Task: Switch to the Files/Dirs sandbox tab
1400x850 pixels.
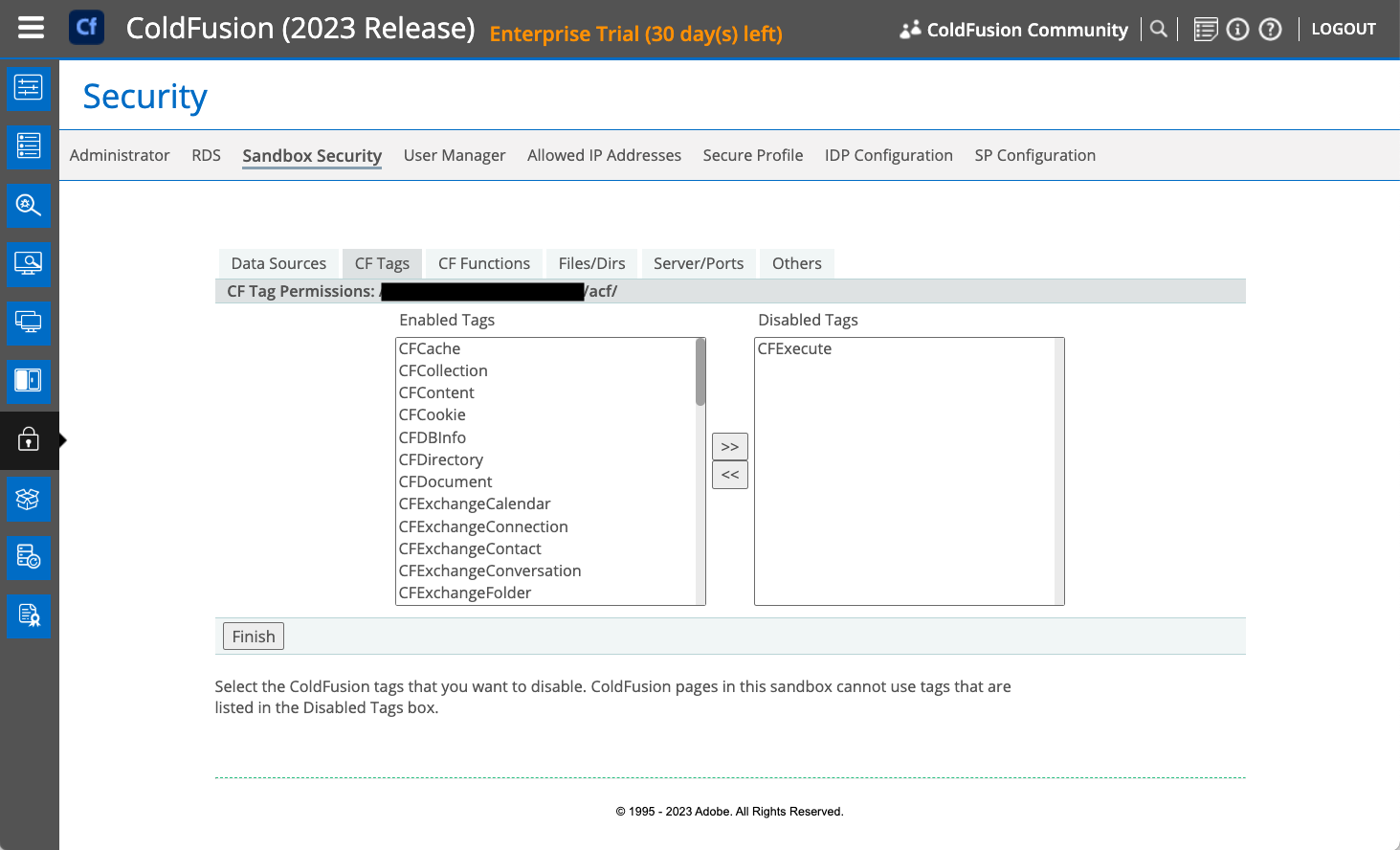Action: tap(591, 263)
